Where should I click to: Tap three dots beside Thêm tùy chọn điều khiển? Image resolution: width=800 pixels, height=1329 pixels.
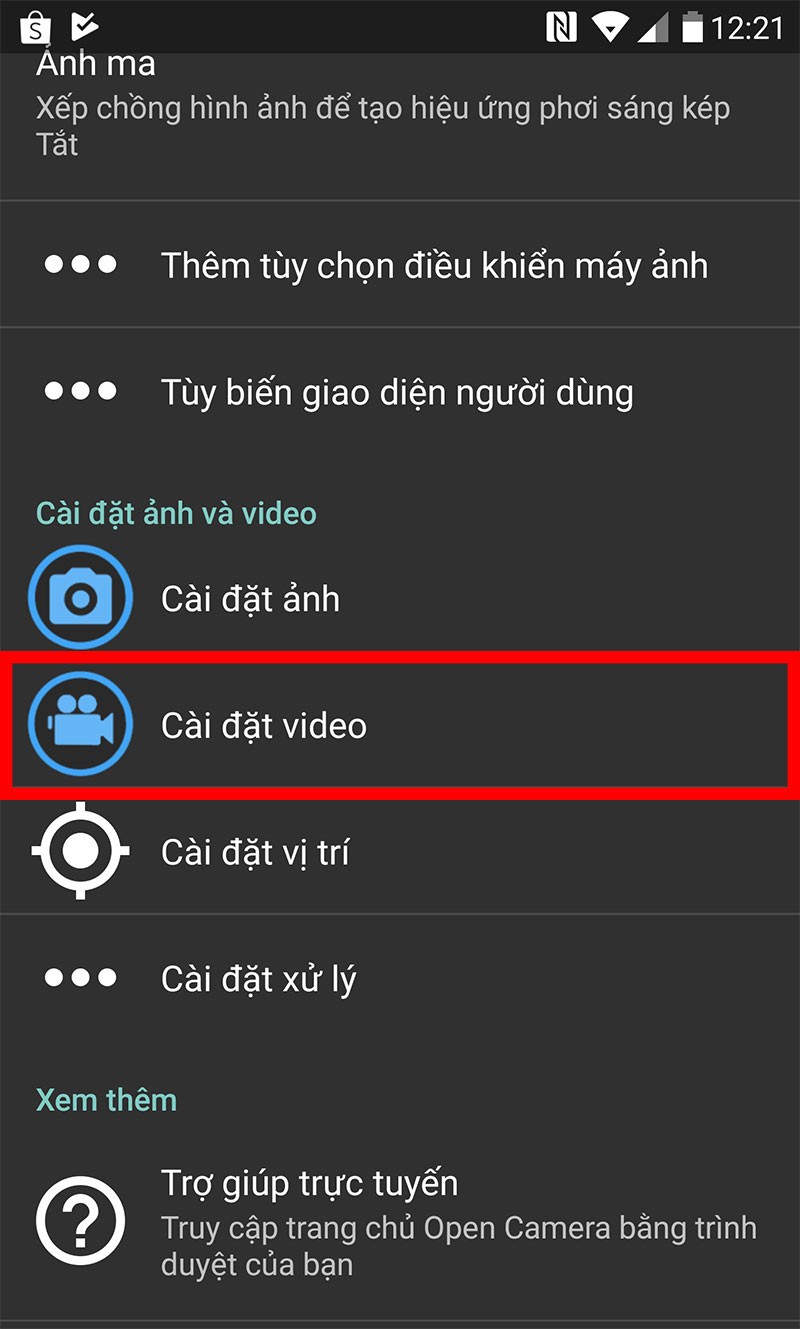click(x=81, y=265)
